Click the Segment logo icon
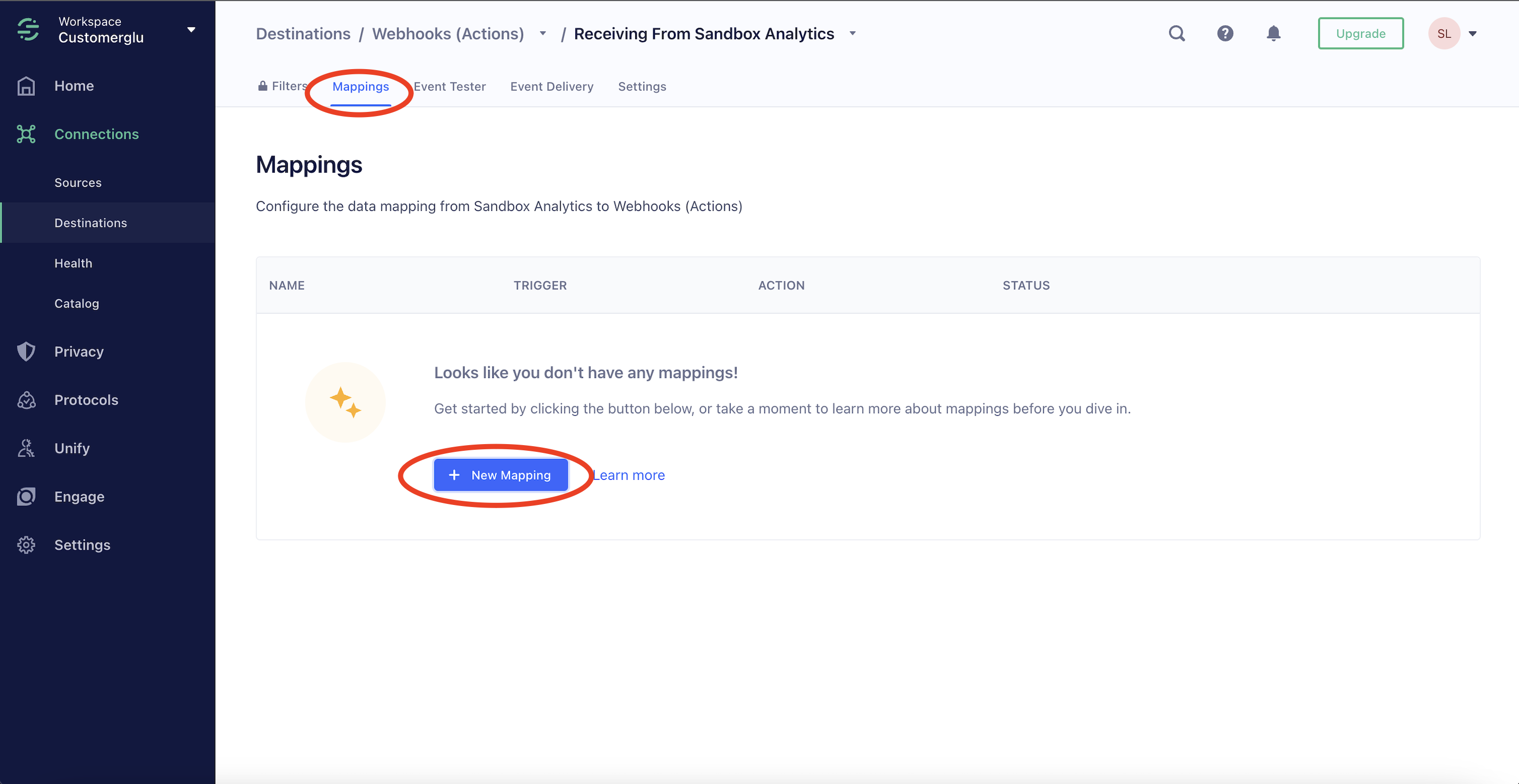Image resolution: width=1519 pixels, height=784 pixels. [28, 29]
